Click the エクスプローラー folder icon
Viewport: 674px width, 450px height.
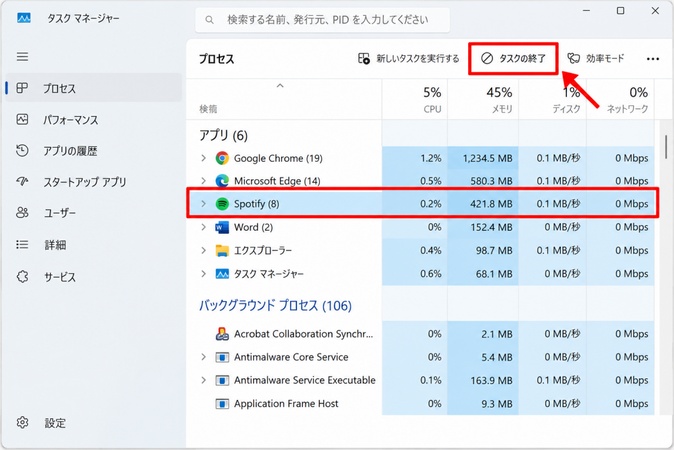pos(222,250)
